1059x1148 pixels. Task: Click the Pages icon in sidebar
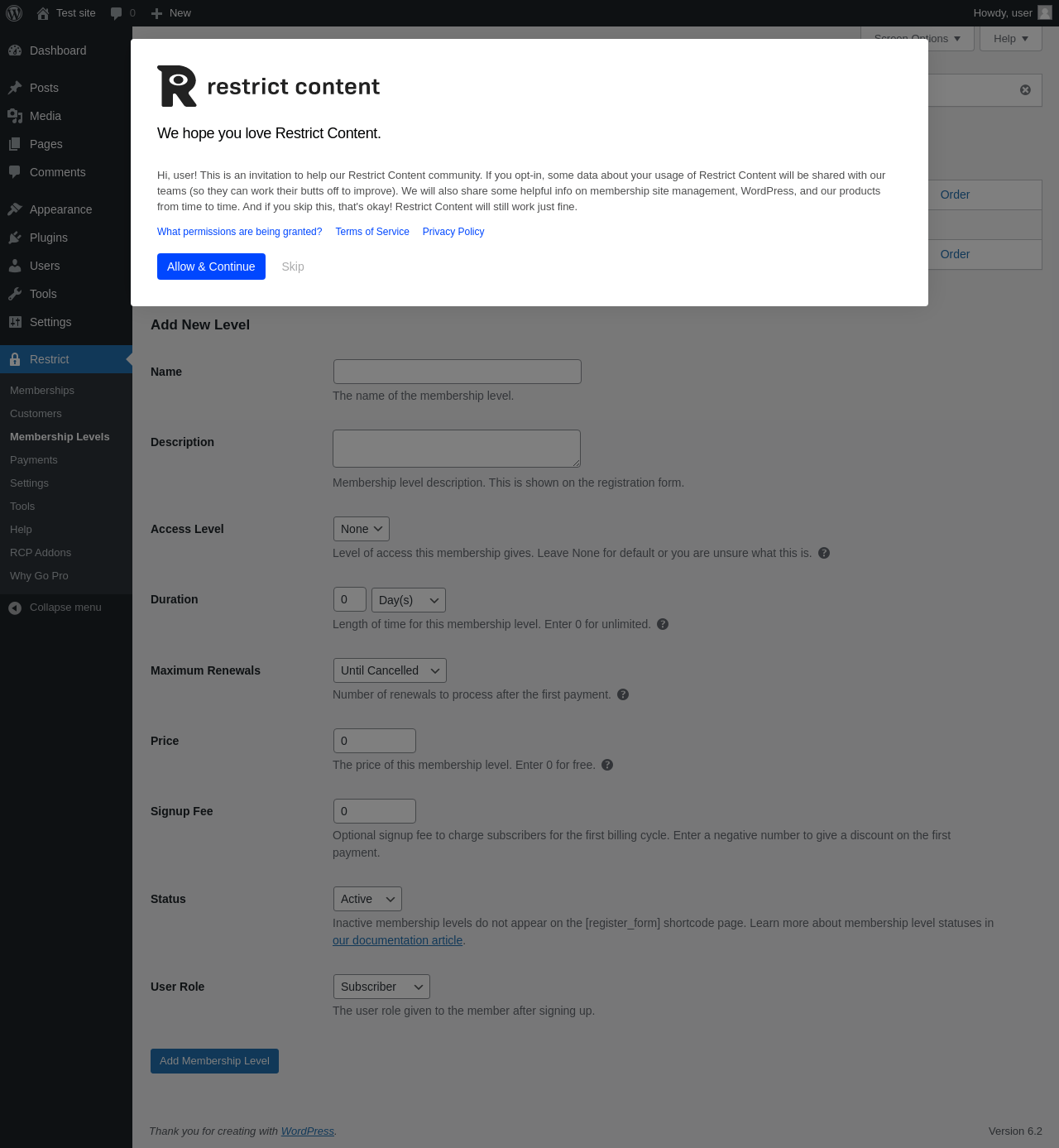[15, 144]
